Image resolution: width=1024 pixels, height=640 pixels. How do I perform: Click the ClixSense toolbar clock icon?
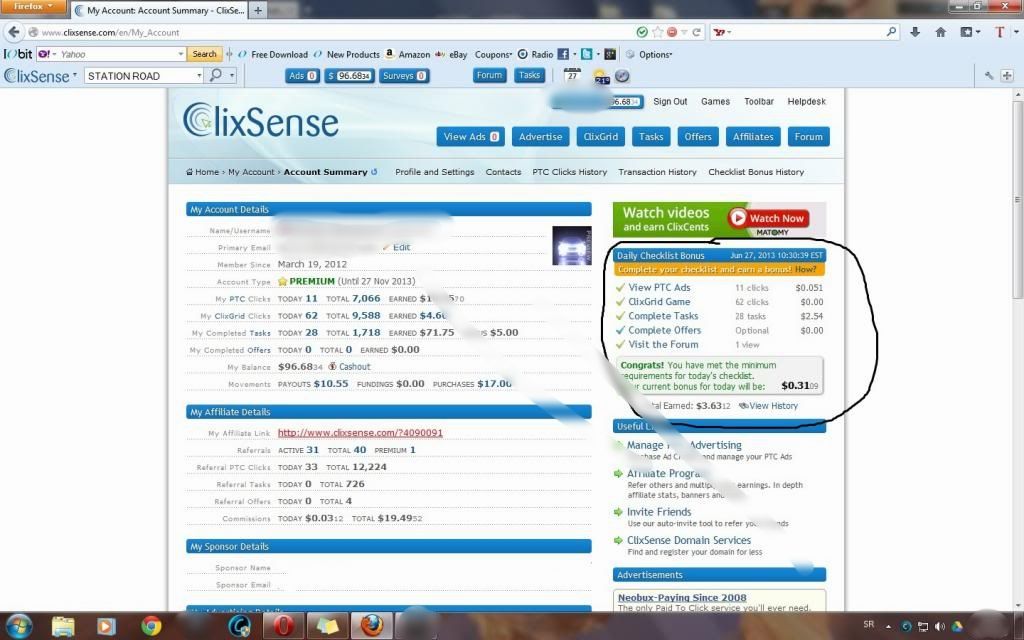622,76
